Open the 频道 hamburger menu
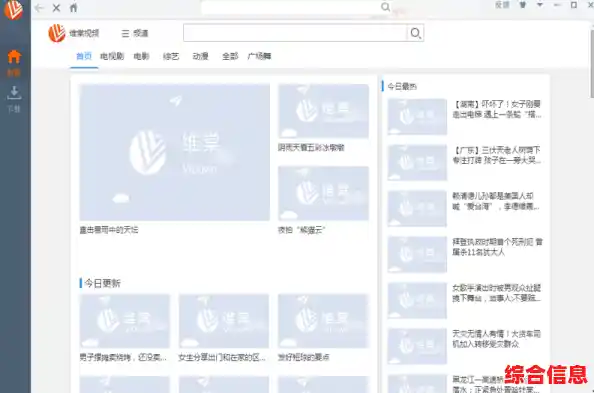 (x=135, y=33)
